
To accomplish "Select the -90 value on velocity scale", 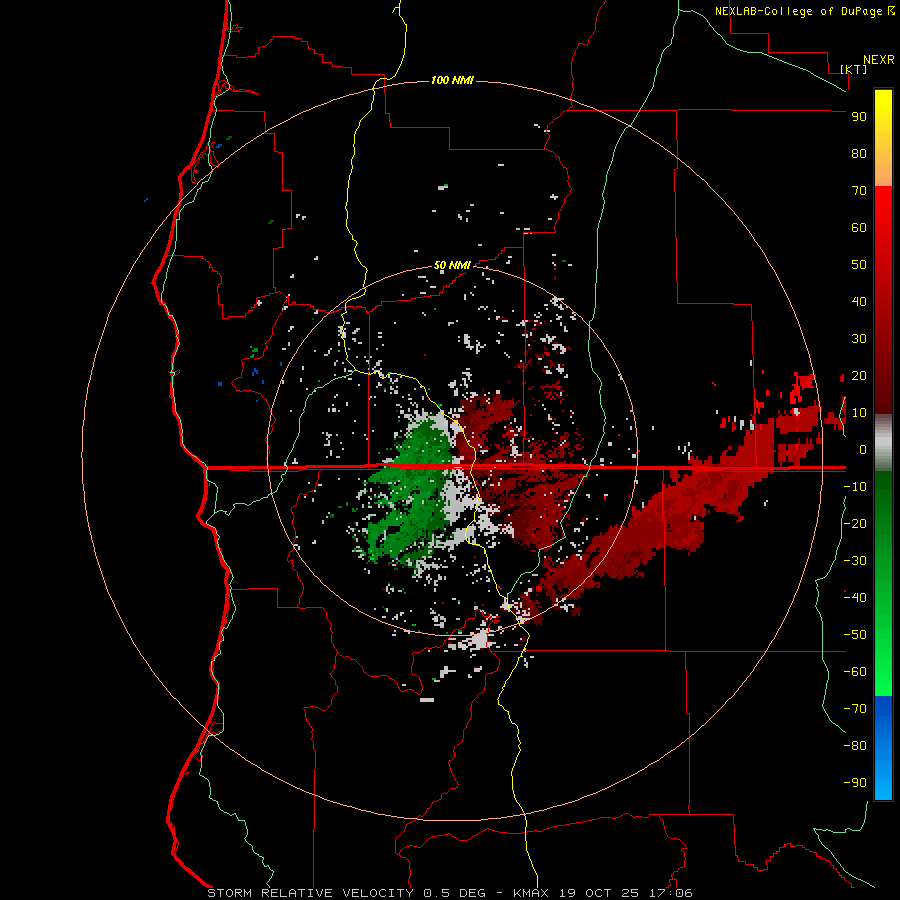I will click(x=855, y=782).
